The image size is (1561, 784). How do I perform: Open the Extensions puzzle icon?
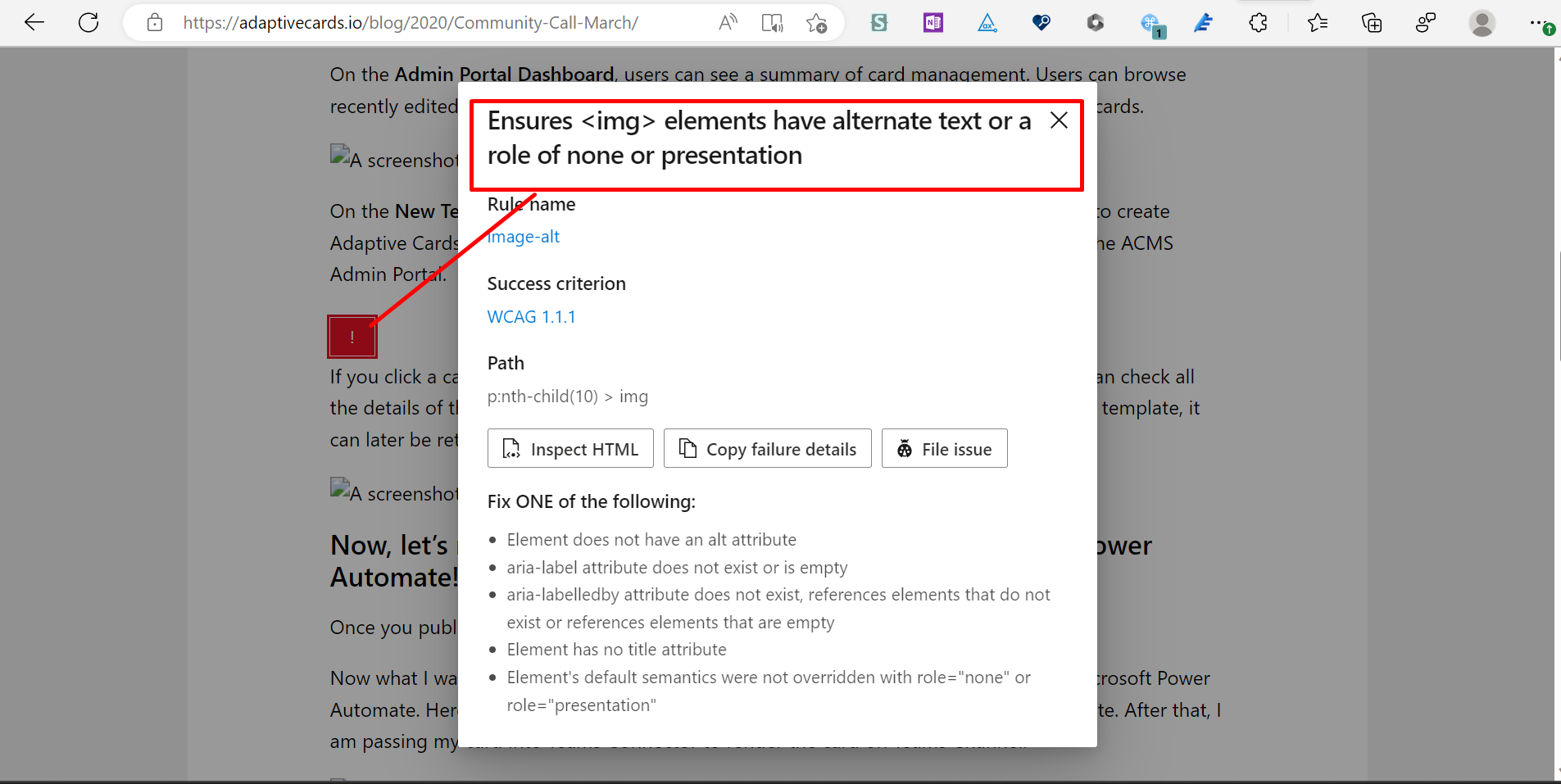click(1258, 23)
